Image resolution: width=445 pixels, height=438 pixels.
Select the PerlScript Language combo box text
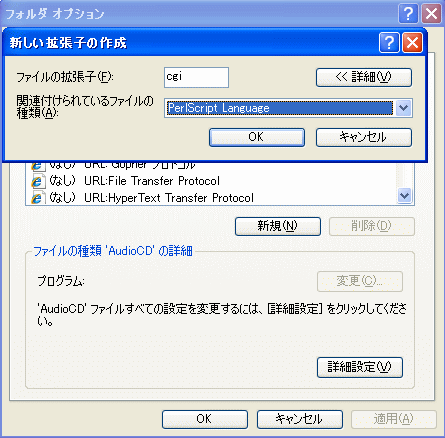[280, 108]
